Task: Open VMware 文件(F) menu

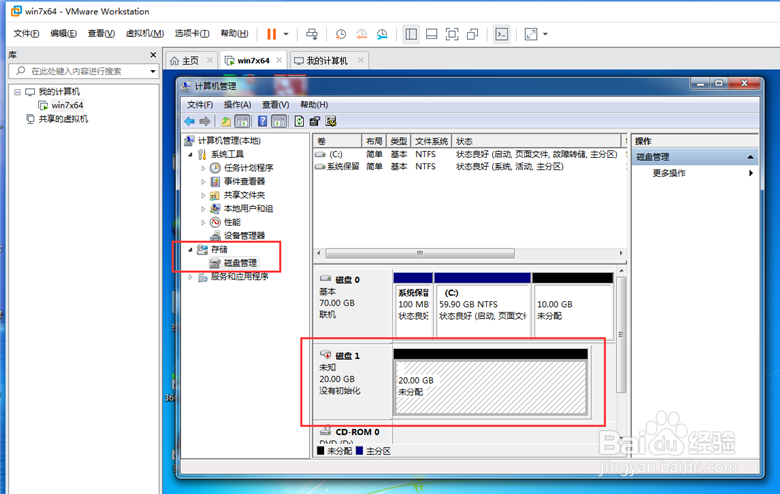Action: tap(26, 33)
